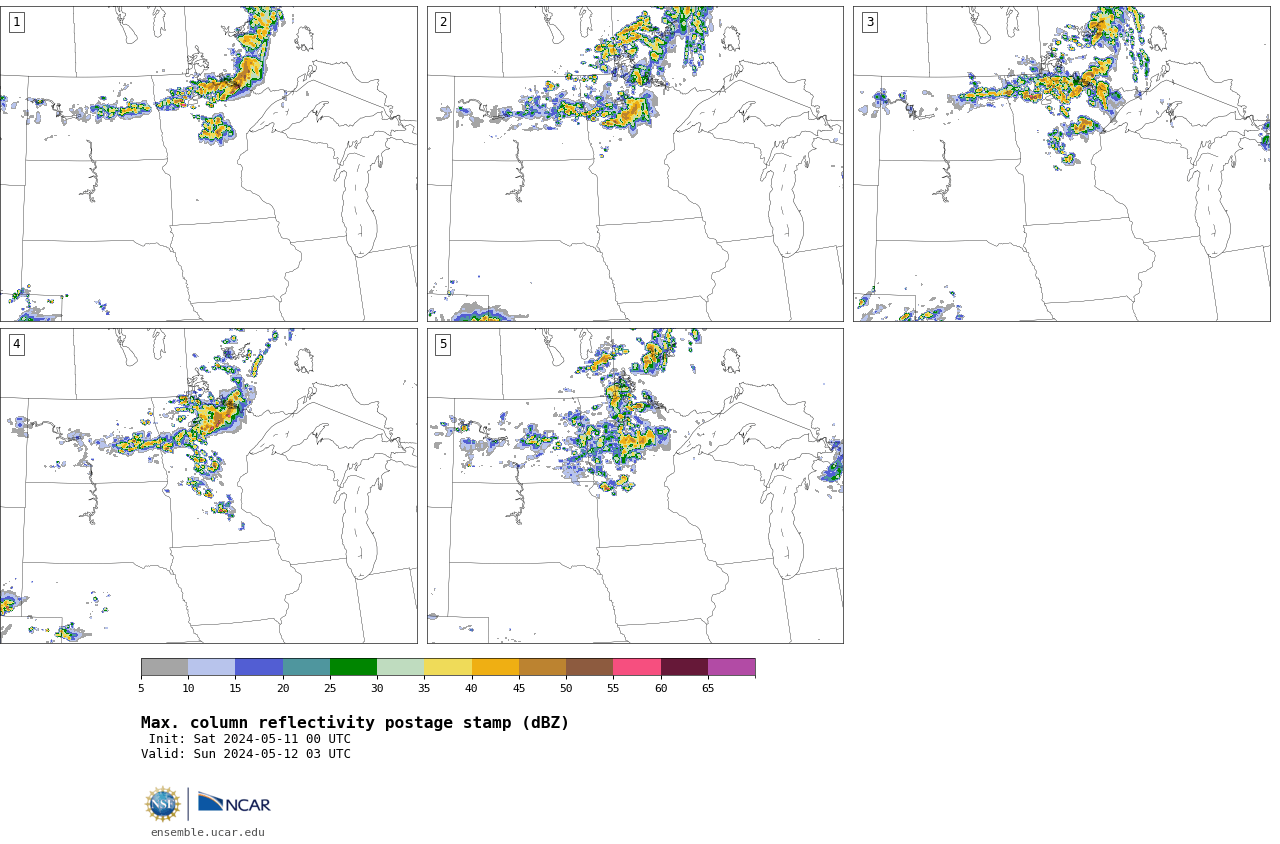Image resolution: width=1280 pixels, height=844 pixels.
Task: Open ensemble member 1 reflectivity map
Action: click(209, 164)
